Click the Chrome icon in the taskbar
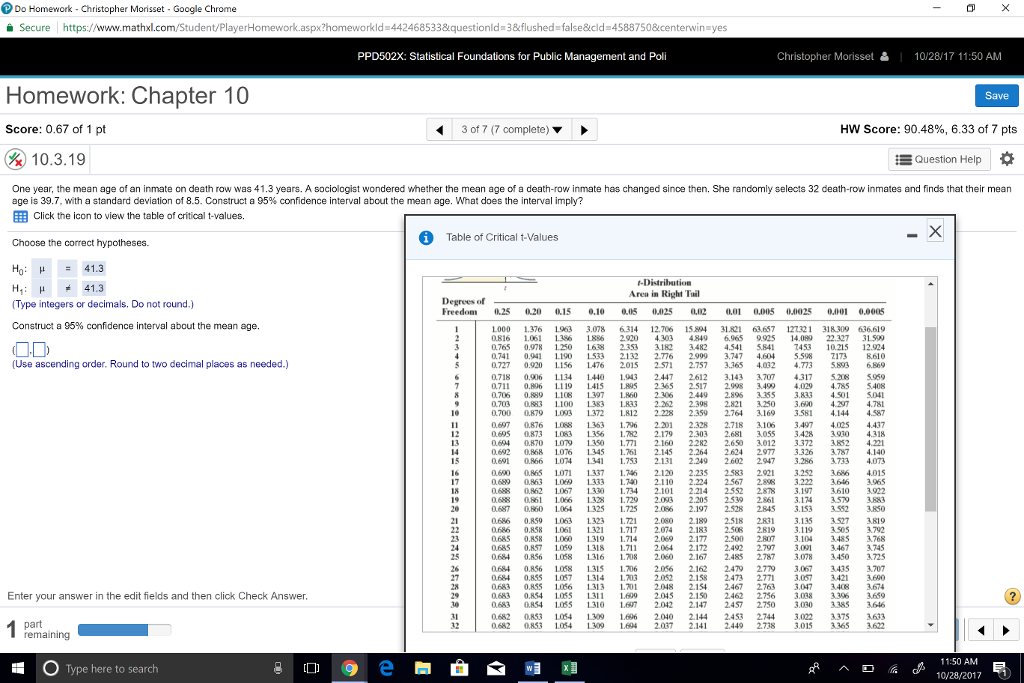This screenshot has width=1024, height=683. coord(349,668)
